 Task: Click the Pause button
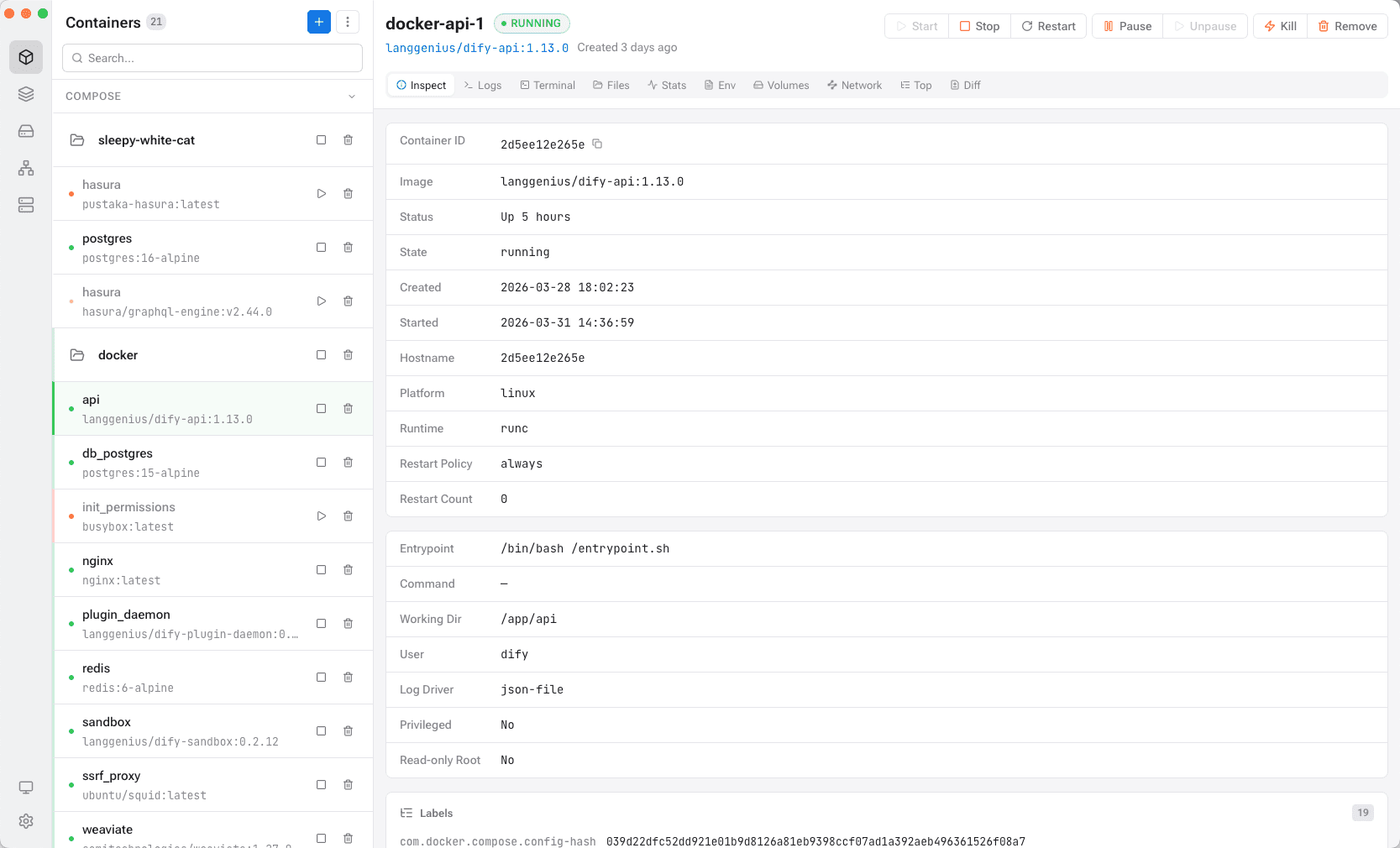point(1128,26)
